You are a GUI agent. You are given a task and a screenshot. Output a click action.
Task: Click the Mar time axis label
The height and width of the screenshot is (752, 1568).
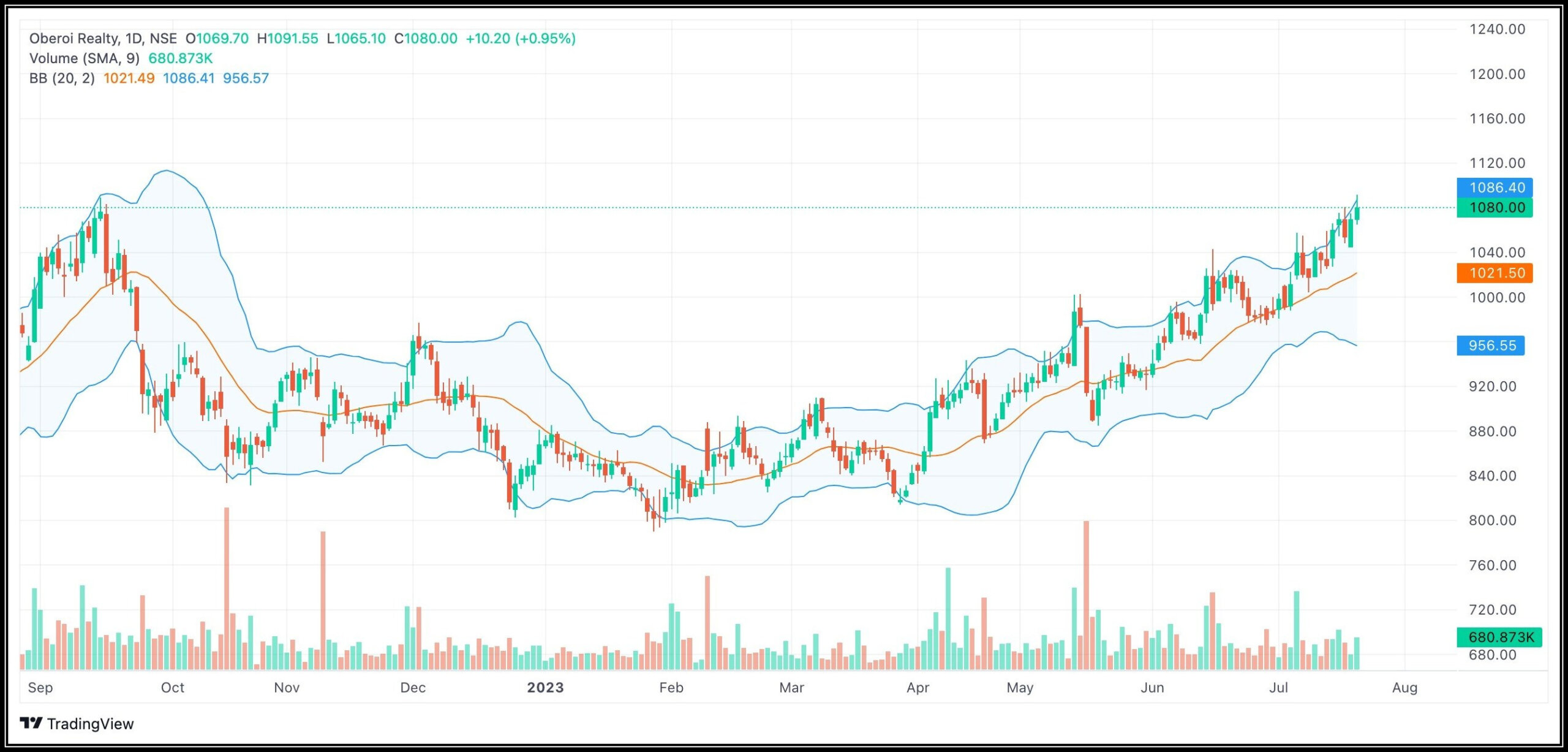click(791, 688)
